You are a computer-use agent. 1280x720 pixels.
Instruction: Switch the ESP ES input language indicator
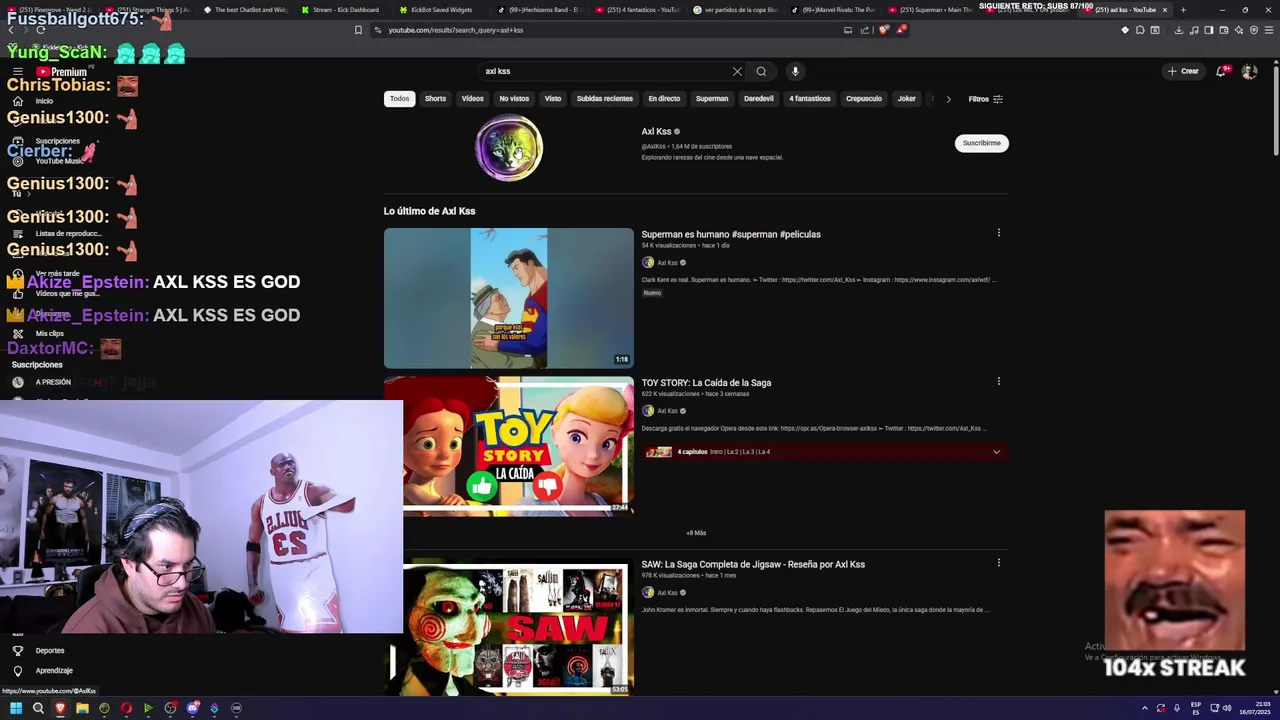(x=1195, y=708)
